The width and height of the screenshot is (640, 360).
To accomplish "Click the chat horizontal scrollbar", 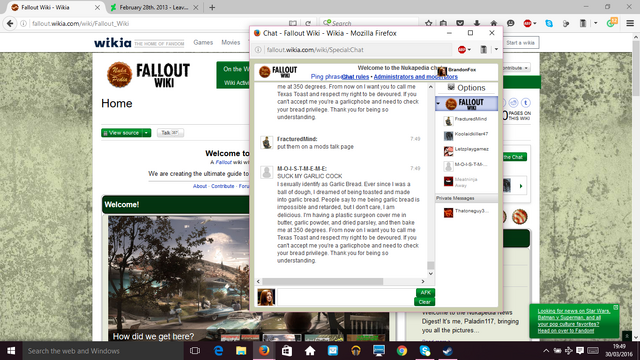I will [322, 281].
